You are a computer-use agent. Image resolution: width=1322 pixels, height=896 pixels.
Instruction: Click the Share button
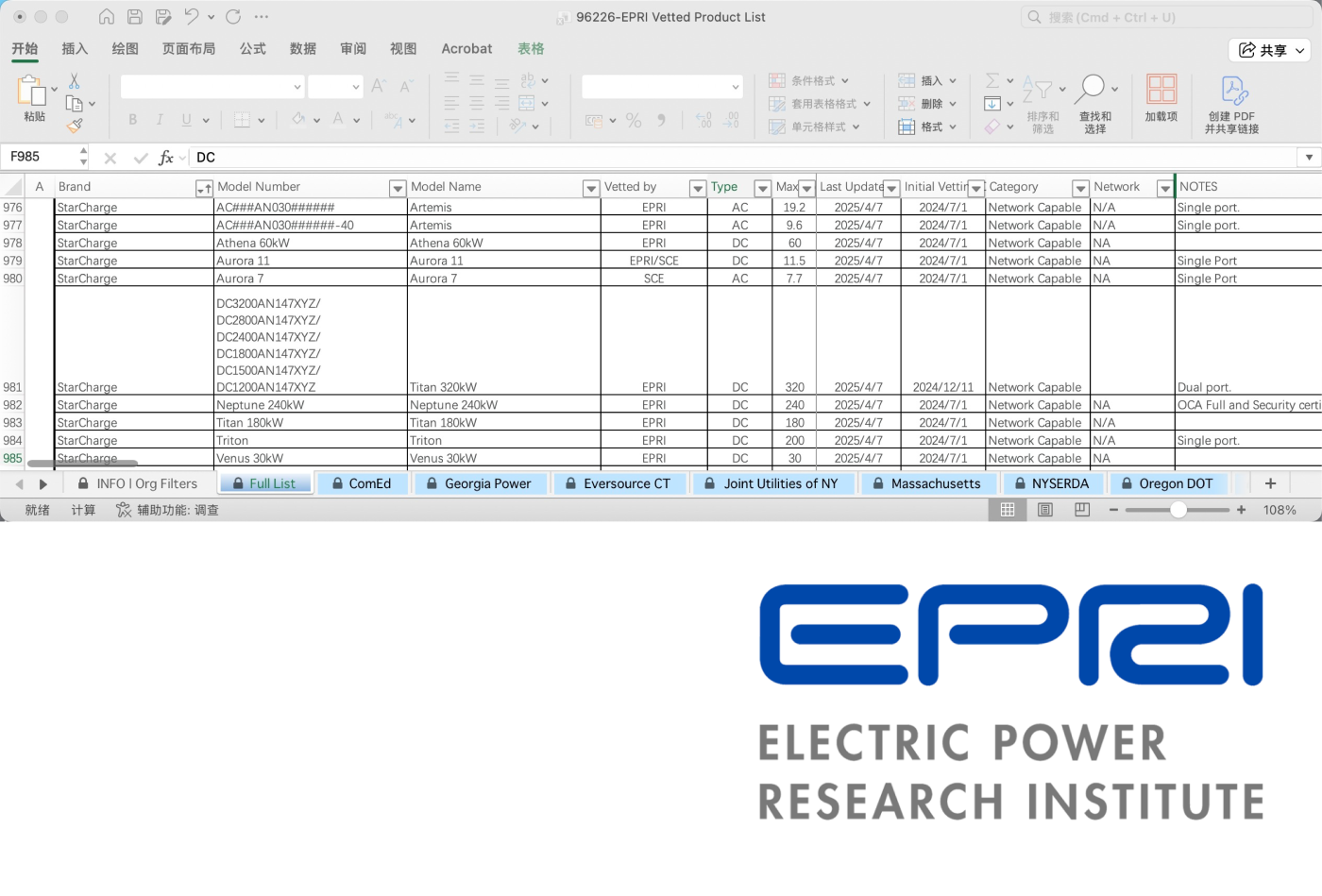(x=1269, y=50)
